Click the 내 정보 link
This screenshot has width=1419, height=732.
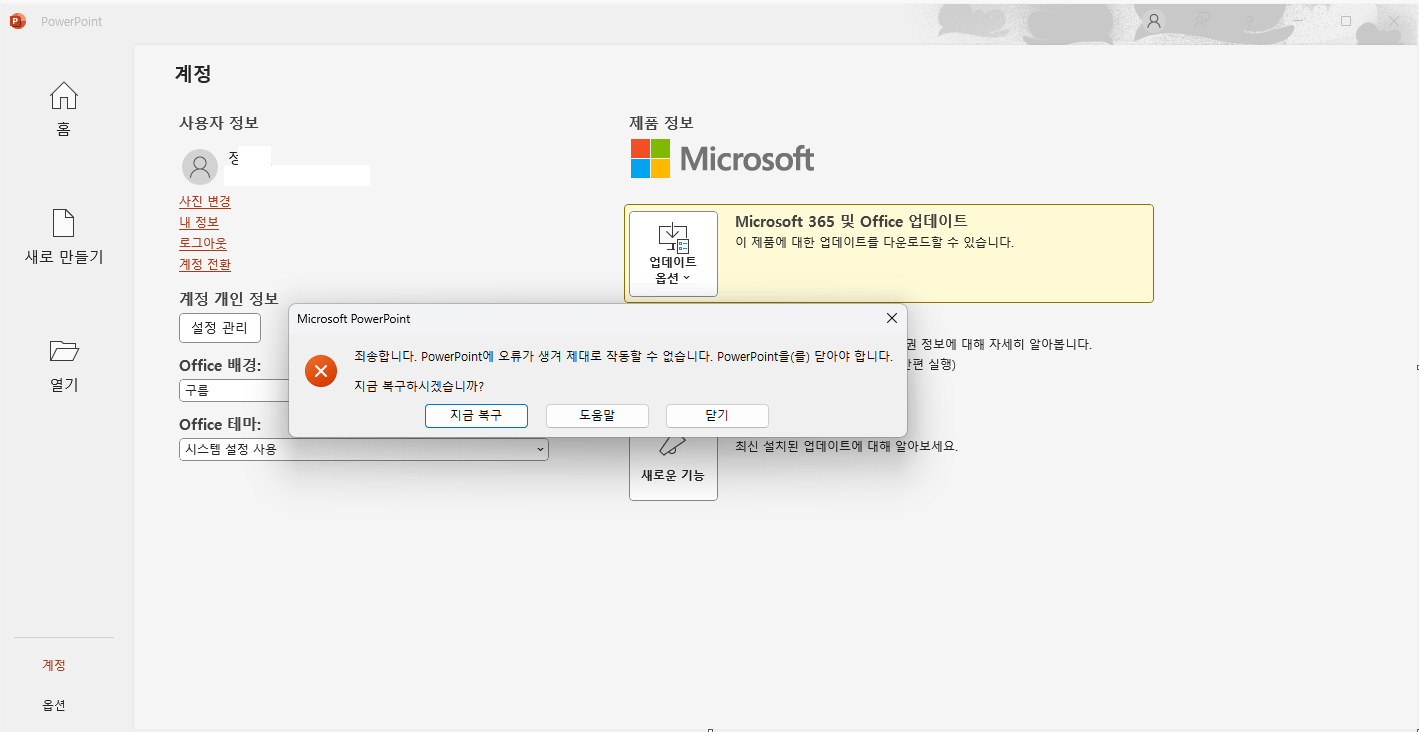pos(199,222)
